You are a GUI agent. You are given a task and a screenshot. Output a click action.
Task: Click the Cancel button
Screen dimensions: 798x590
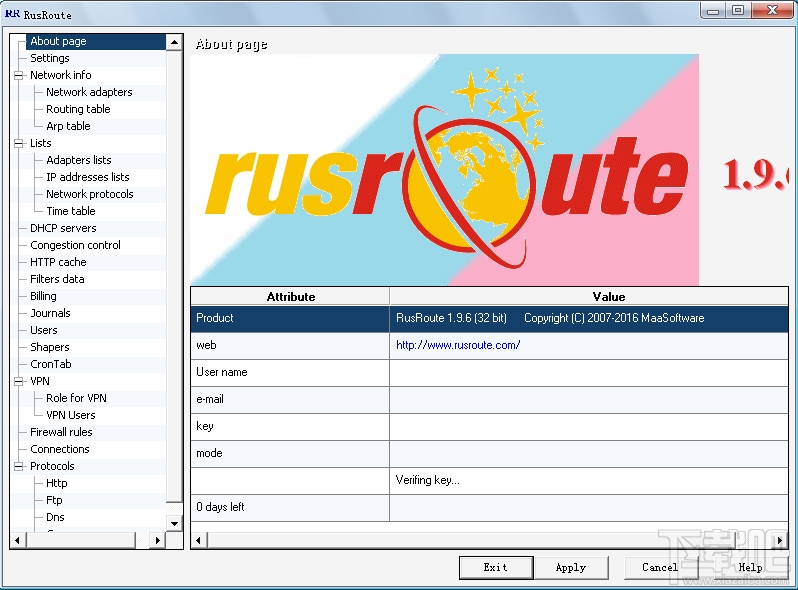pyautogui.click(x=661, y=568)
